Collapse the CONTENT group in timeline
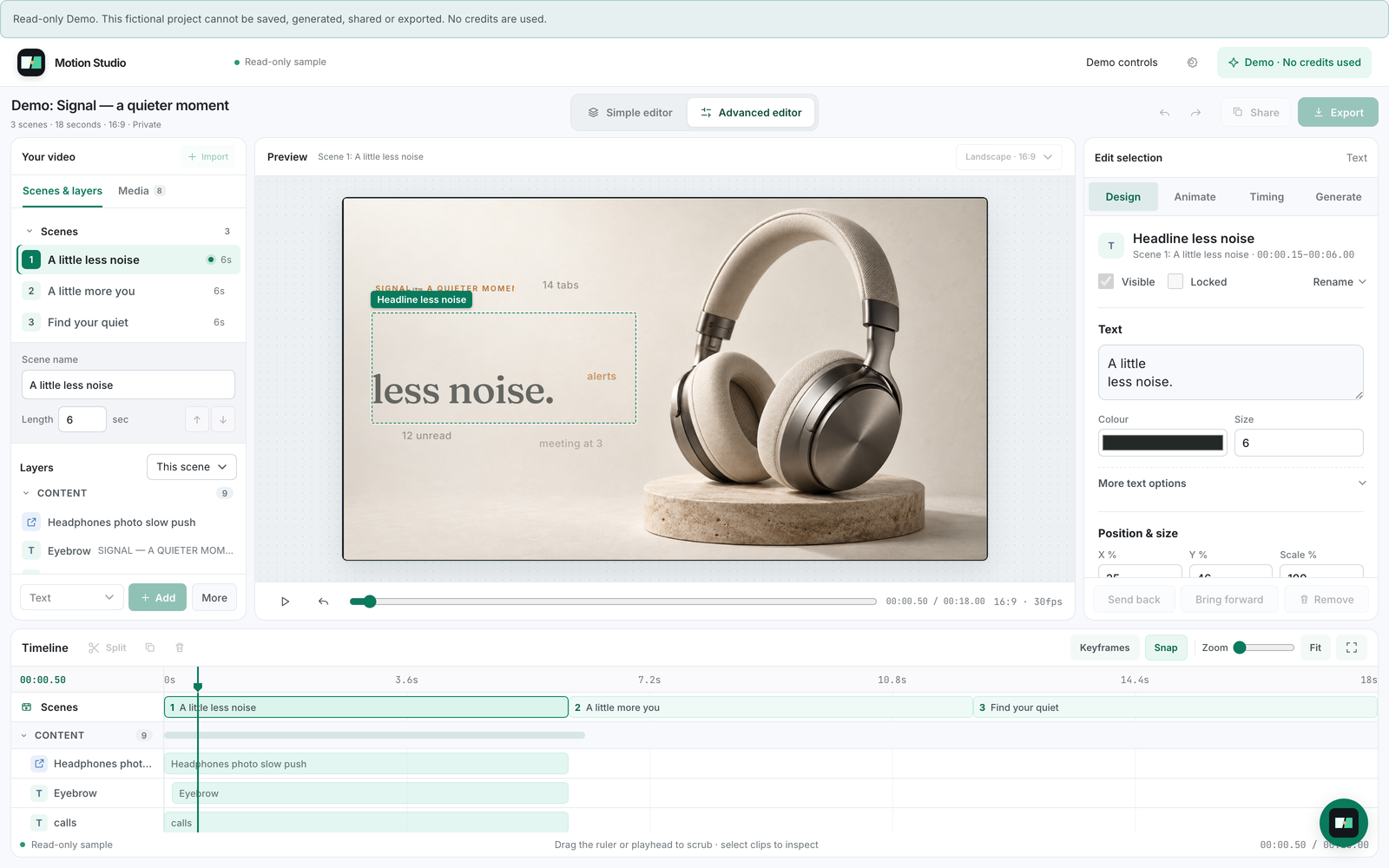This screenshot has height=868, width=1389. click(24, 735)
